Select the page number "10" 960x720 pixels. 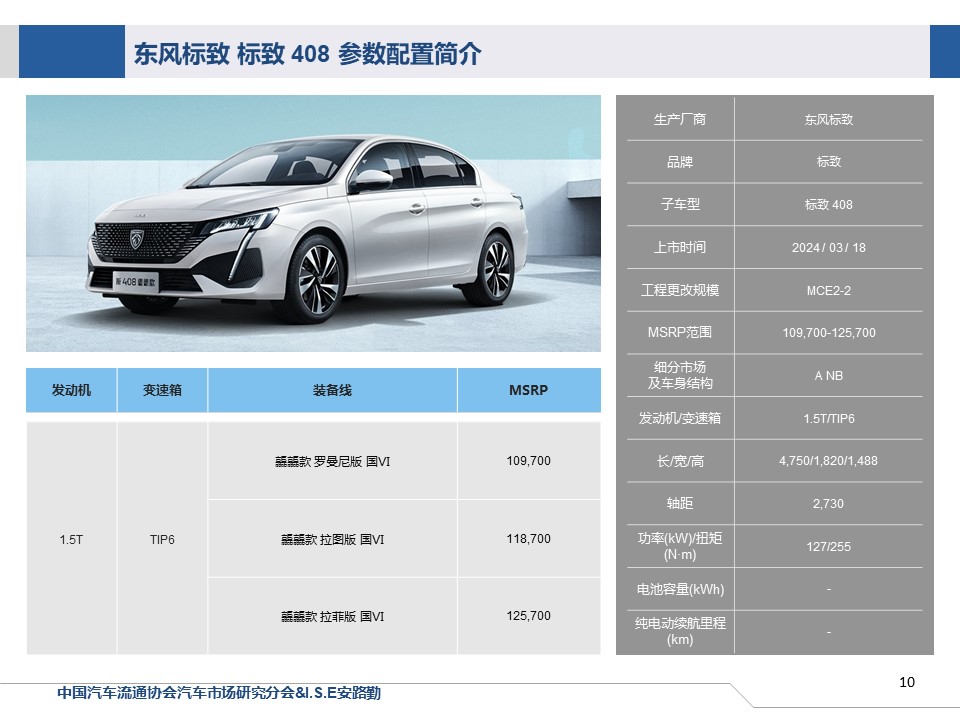click(907, 682)
